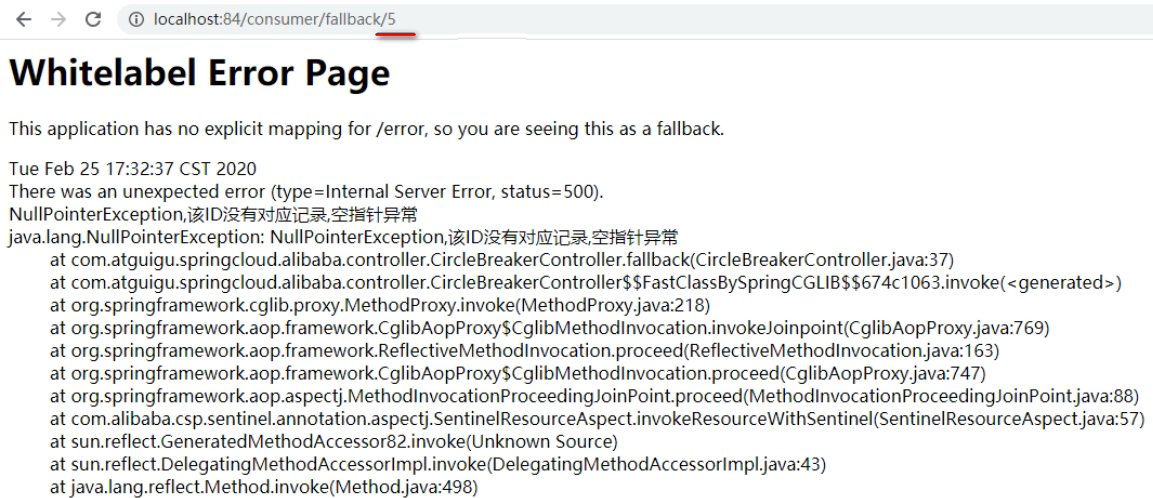The width and height of the screenshot is (1153, 498).
Task: Click the CircleBreakerController.java:37 stack frame
Action: 501,260
